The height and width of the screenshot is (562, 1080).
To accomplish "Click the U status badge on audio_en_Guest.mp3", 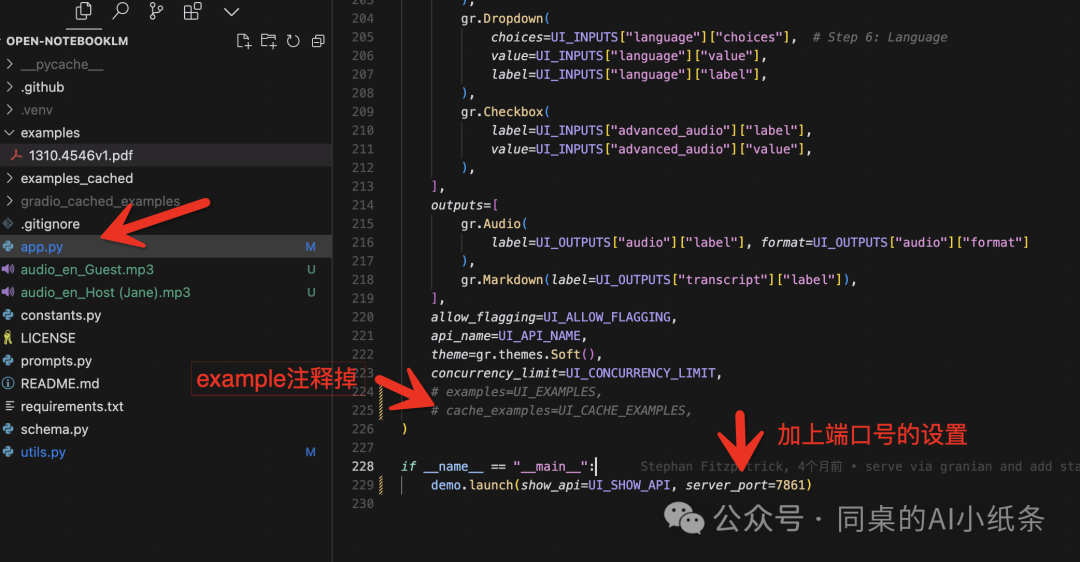I will (311, 269).
